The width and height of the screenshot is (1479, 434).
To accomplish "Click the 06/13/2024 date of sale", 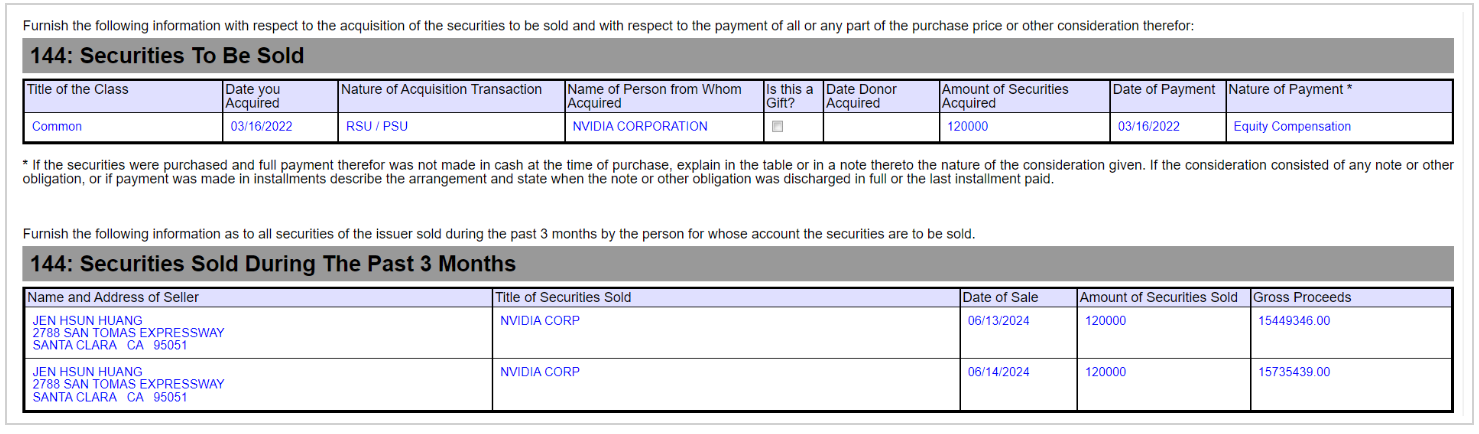I will pyautogui.click(x=998, y=321).
